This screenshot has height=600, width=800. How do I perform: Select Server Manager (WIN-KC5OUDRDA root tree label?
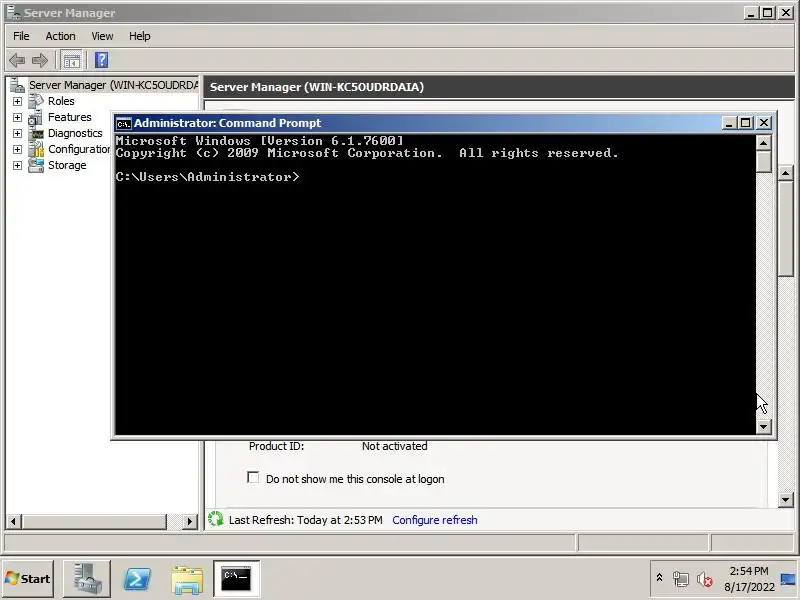point(113,85)
